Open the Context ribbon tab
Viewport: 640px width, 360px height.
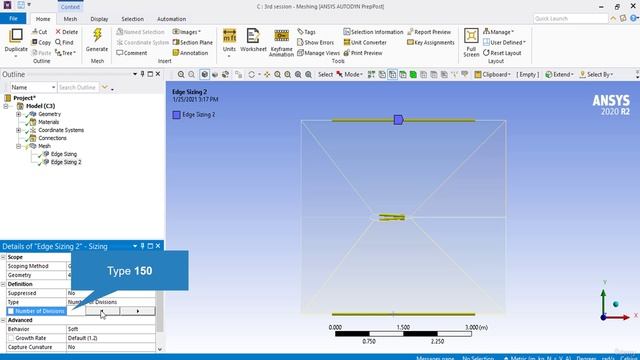point(70,7)
